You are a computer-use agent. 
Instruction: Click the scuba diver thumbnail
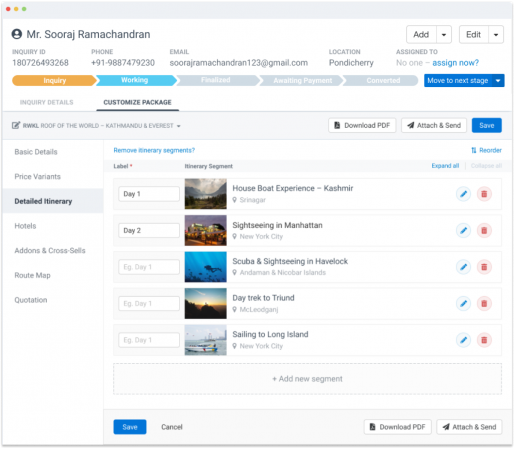coord(206,267)
